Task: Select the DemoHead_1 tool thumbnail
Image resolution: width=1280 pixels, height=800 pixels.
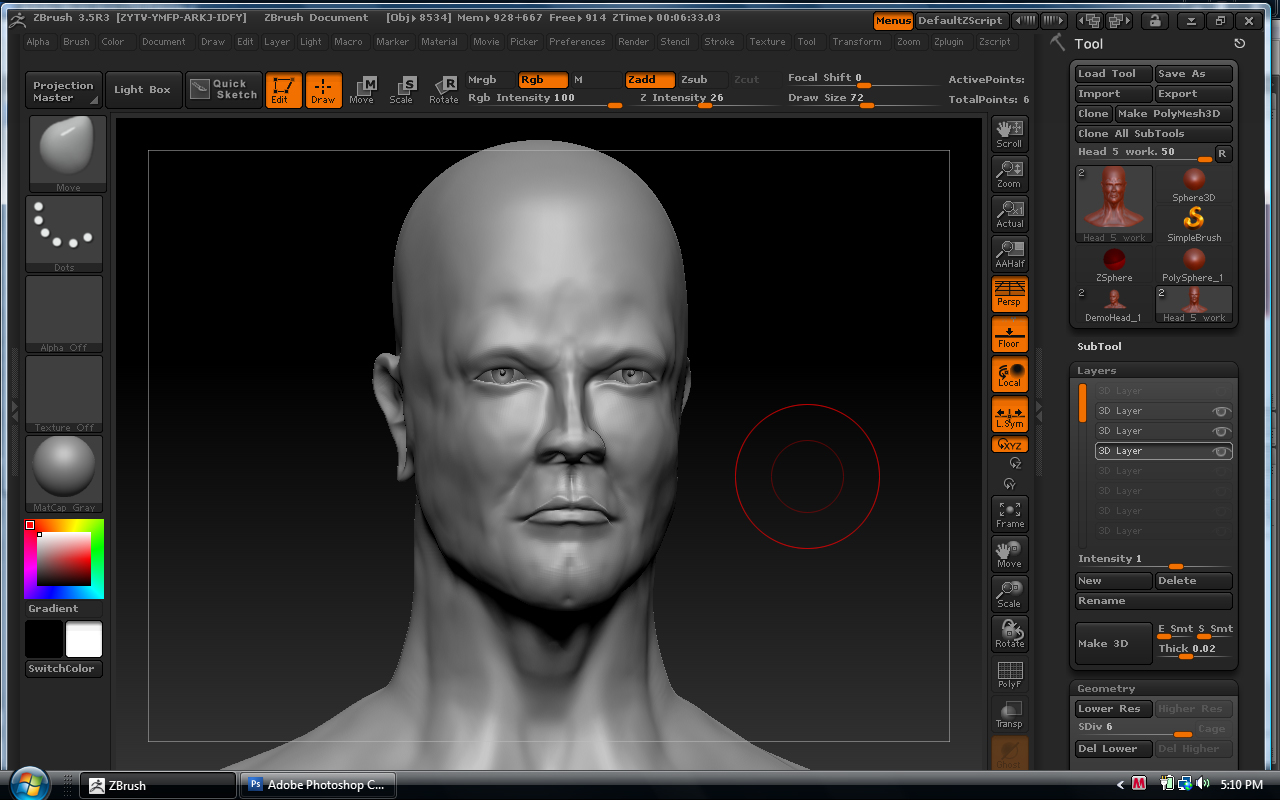Action: pos(1114,305)
